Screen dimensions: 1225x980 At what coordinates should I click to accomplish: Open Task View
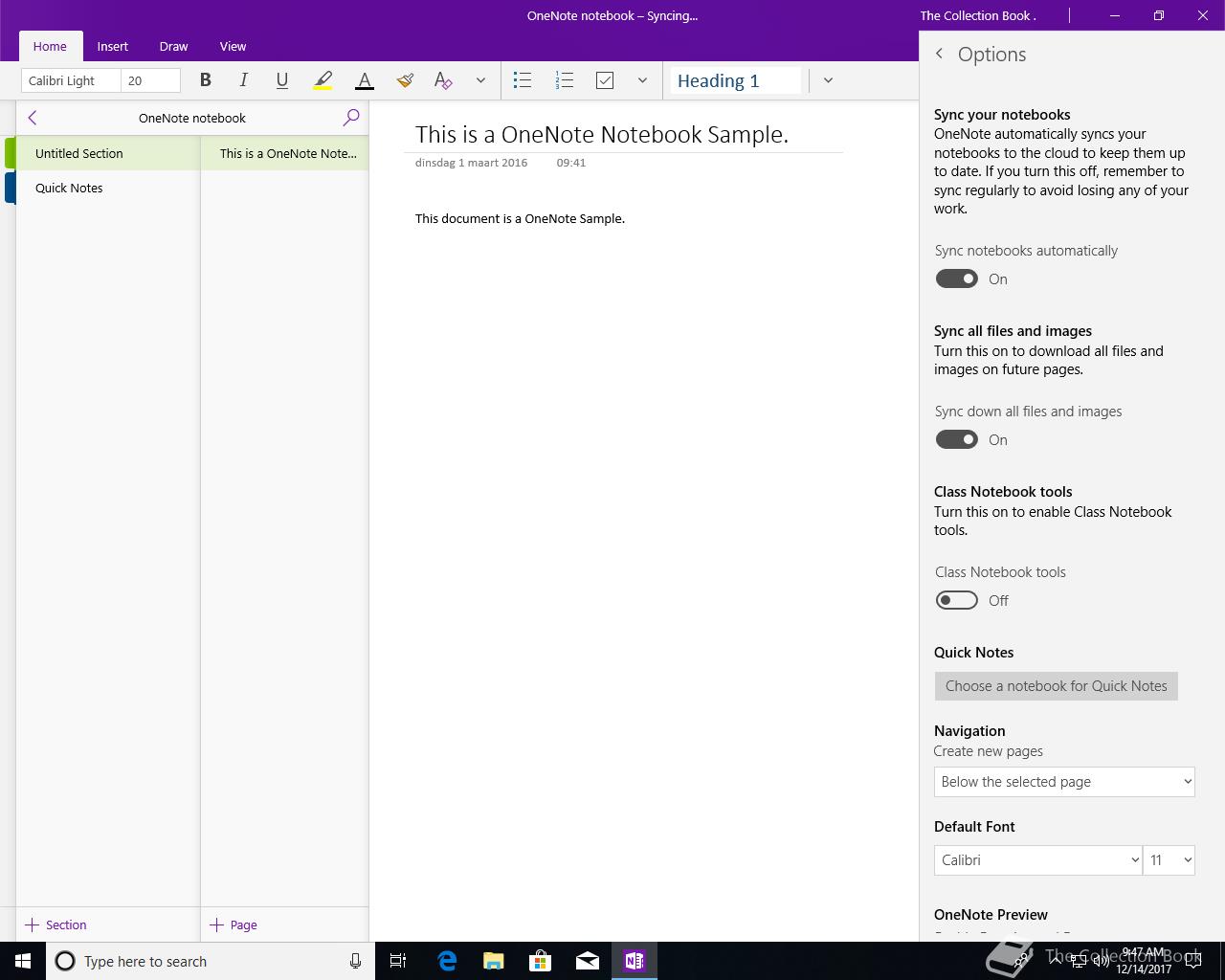[398, 961]
